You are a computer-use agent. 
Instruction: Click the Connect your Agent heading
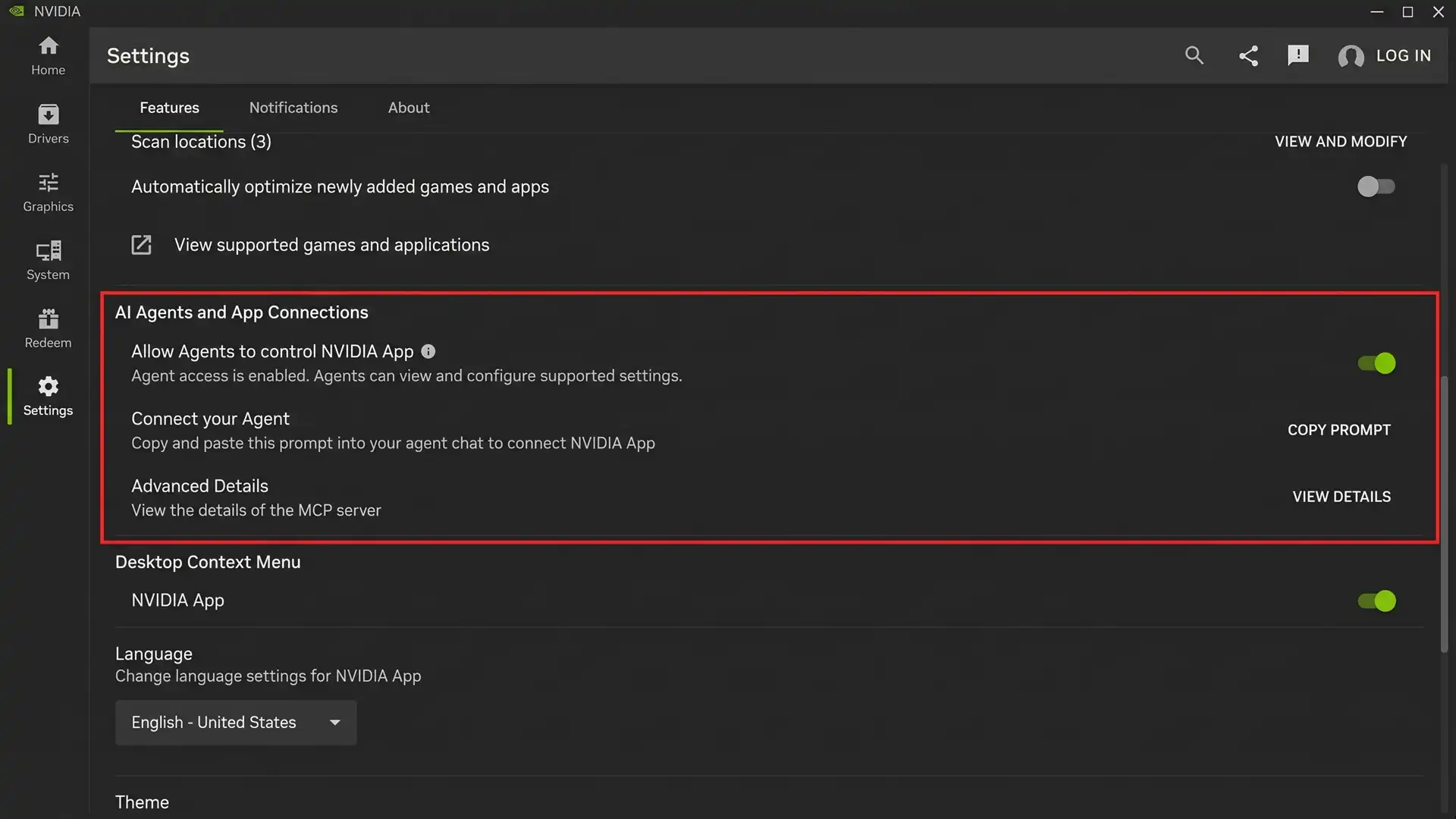[210, 419]
